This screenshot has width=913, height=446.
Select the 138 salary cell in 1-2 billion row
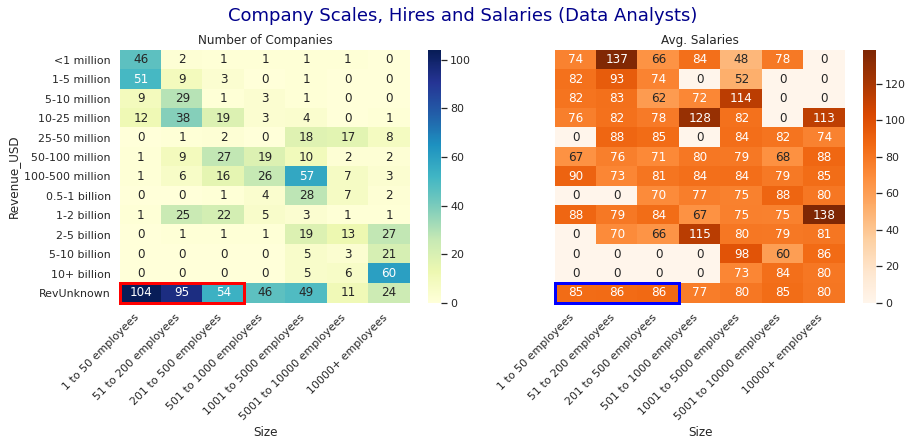coord(824,215)
